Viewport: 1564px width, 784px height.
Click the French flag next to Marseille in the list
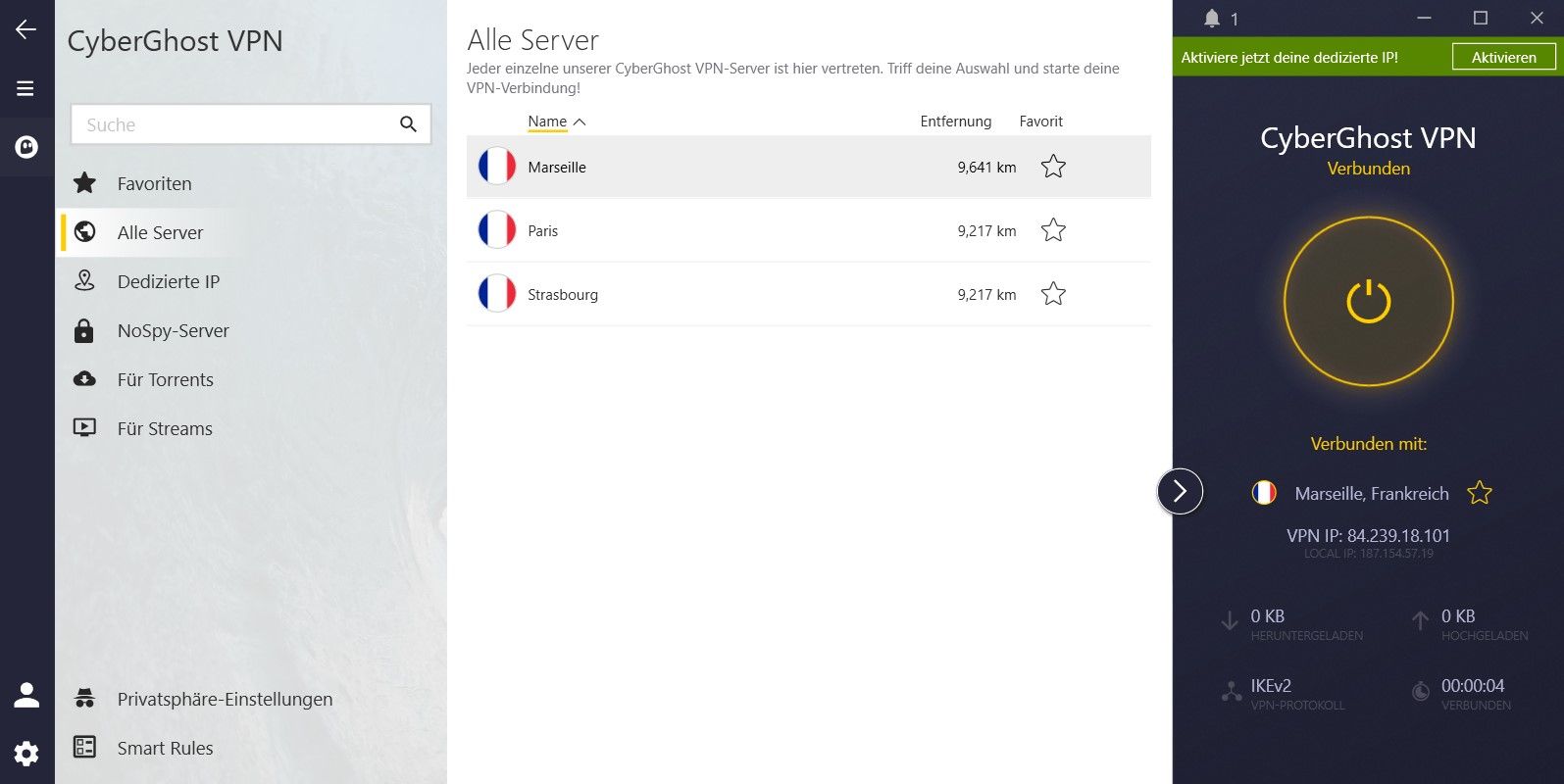tap(497, 167)
